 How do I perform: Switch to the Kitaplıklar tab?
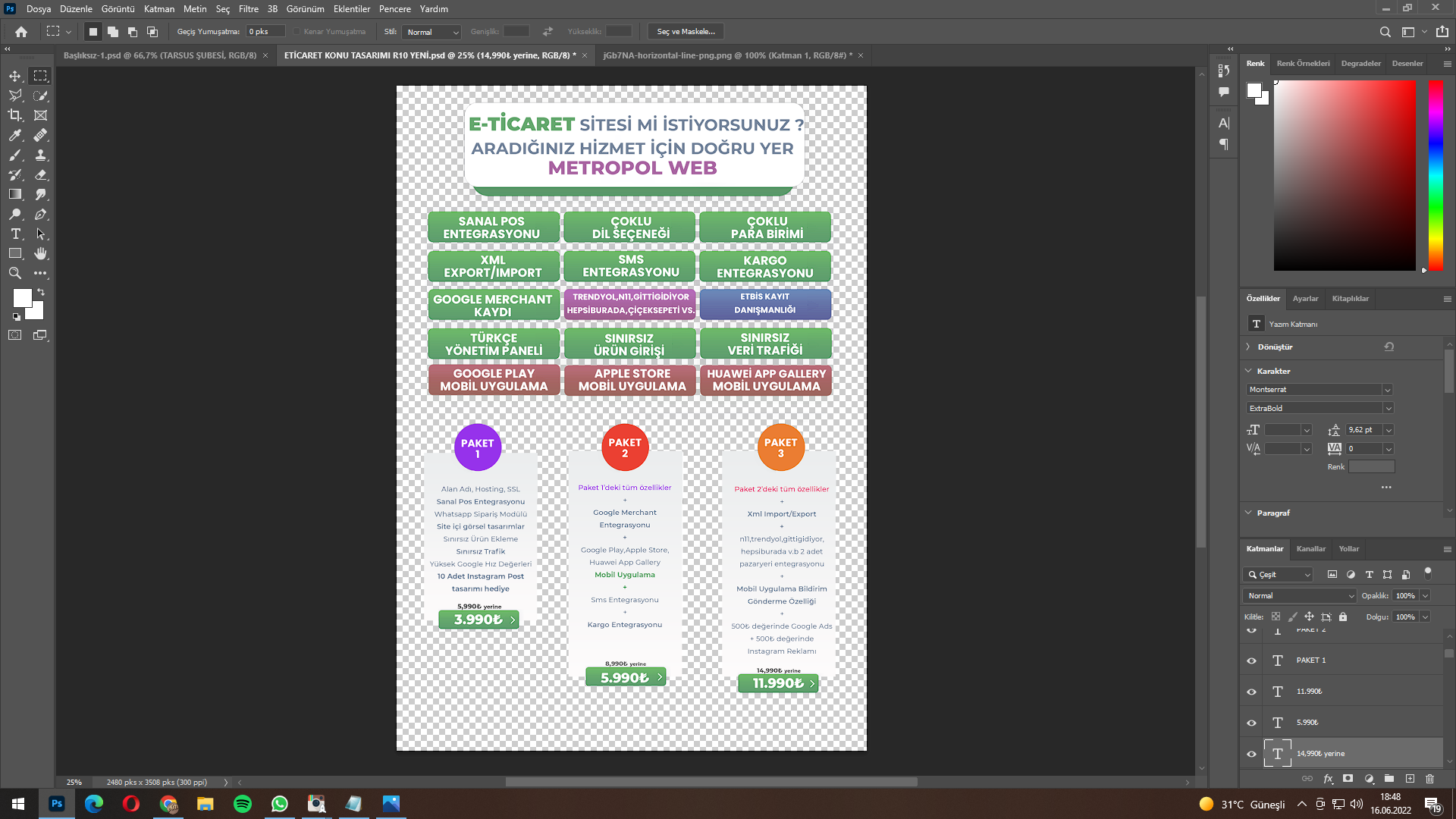[1351, 299]
